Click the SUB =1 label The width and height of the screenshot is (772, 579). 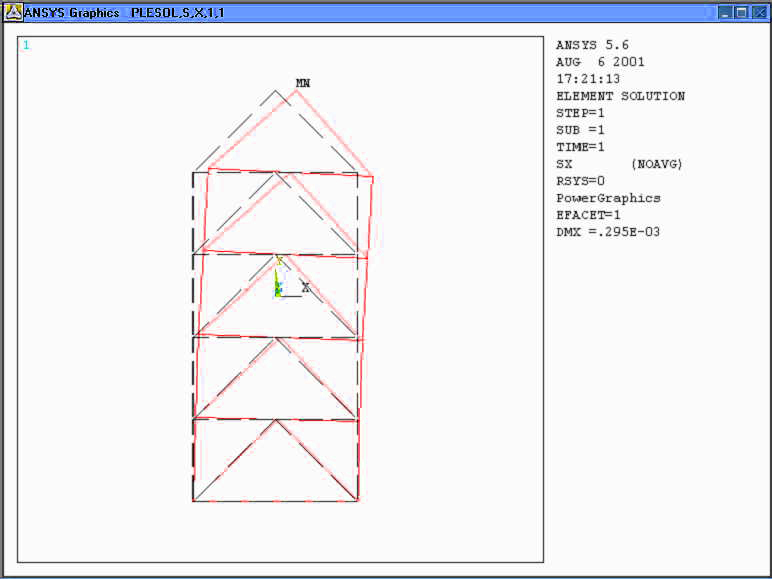coord(580,130)
